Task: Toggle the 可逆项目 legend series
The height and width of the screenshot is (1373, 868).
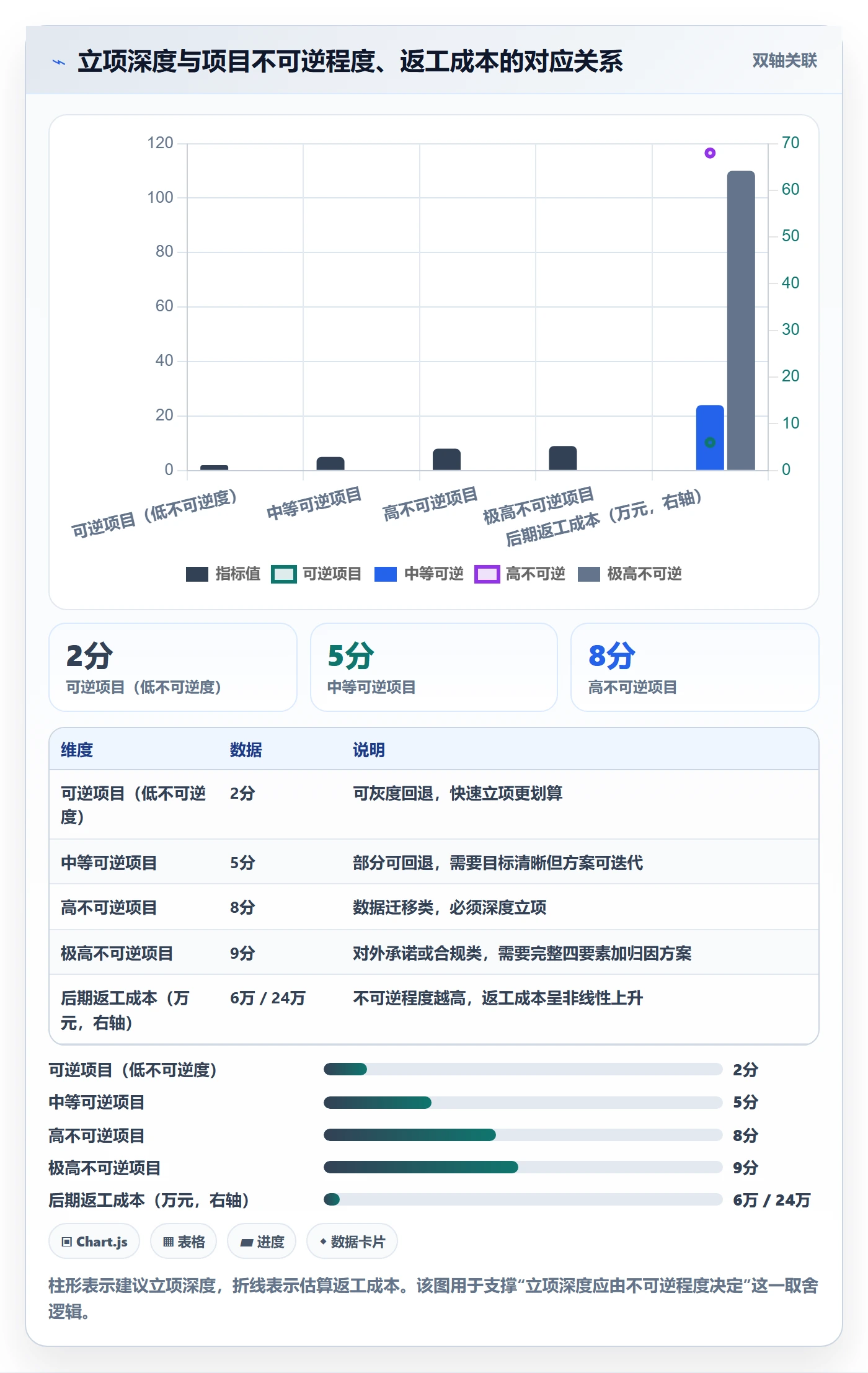Action: click(x=316, y=574)
